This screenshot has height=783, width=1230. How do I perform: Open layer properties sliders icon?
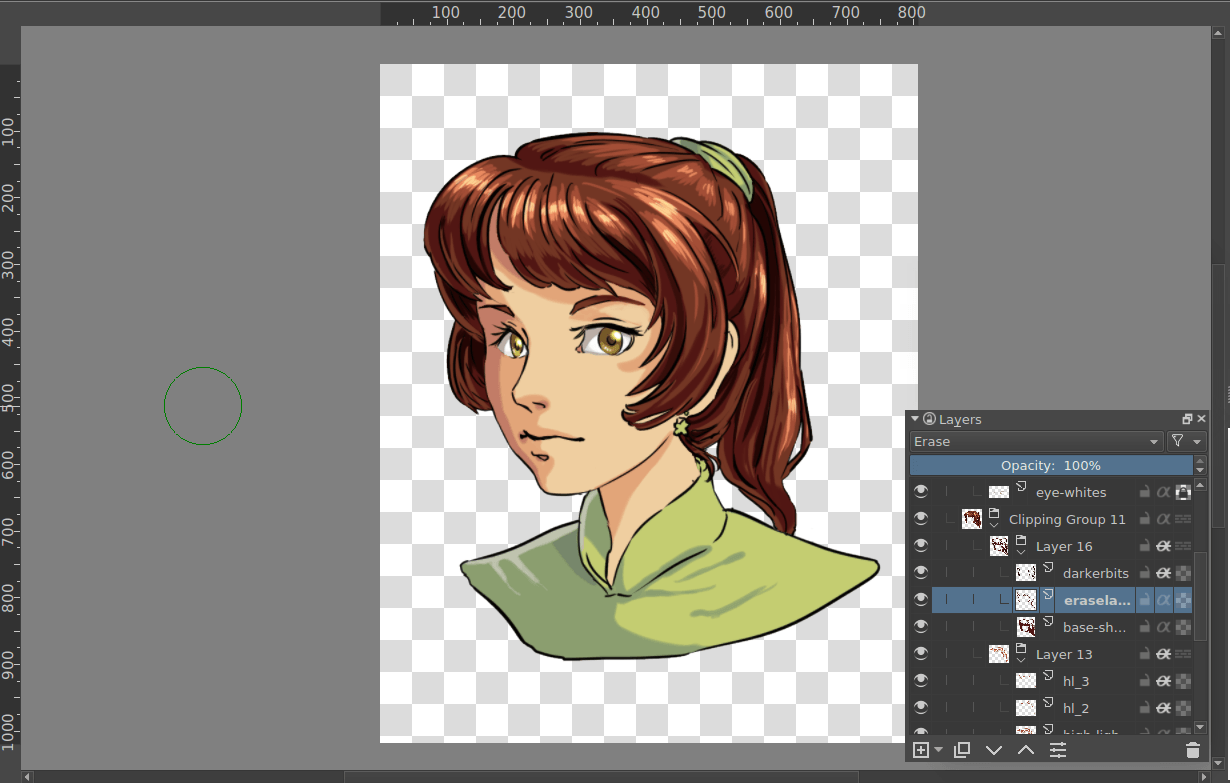(1058, 750)
